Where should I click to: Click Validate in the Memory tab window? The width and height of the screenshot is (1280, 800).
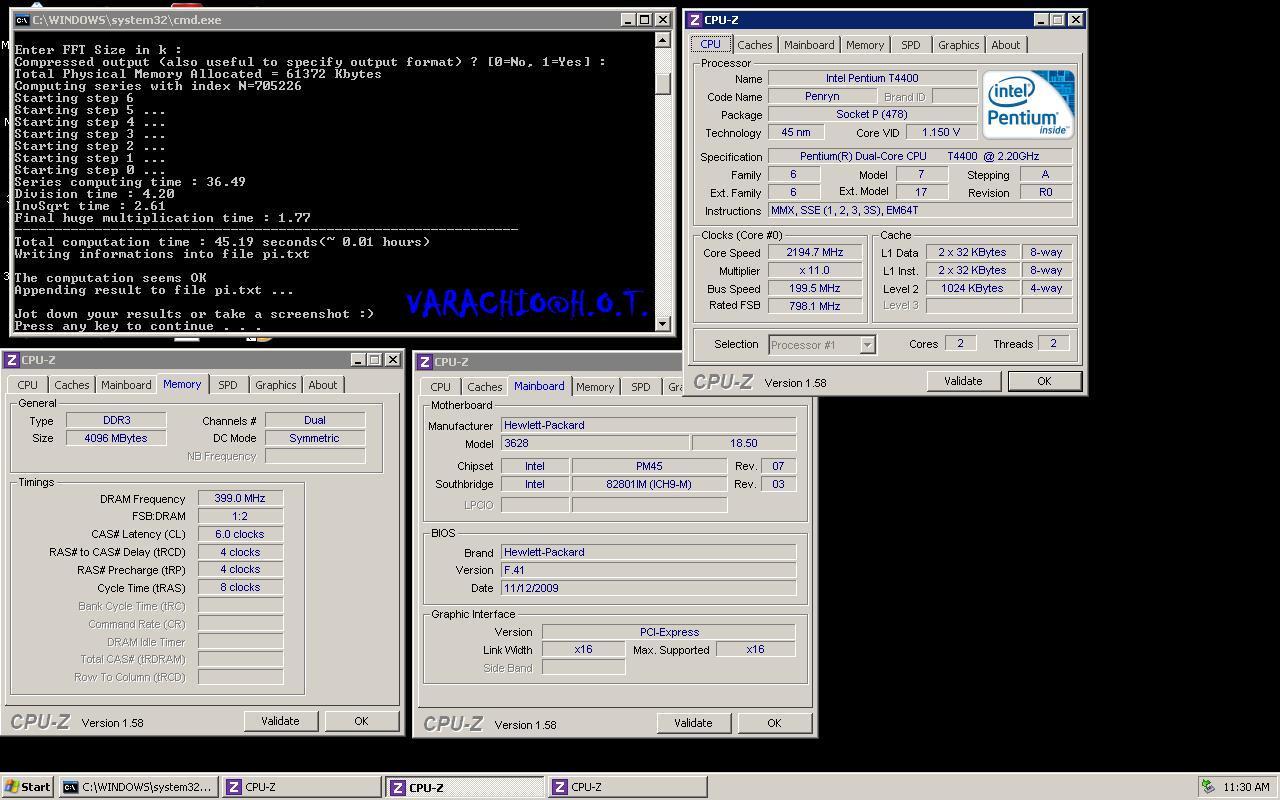tap(280, 721)
